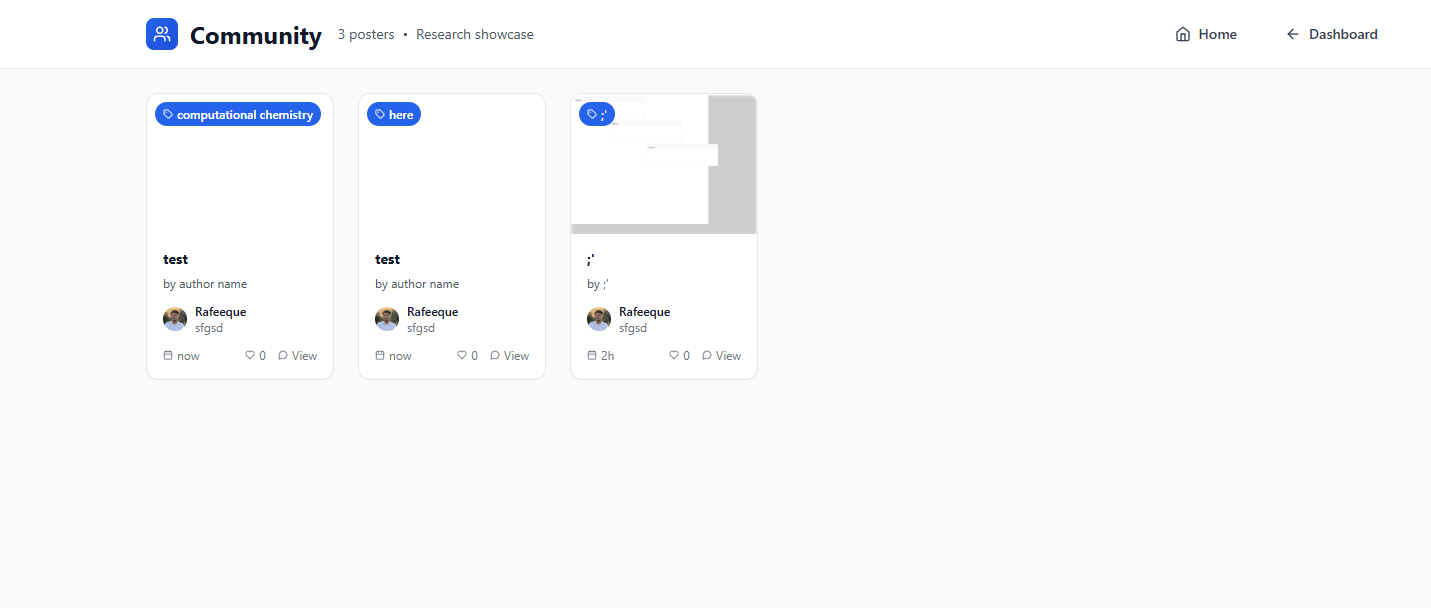The width and height of the screenshot is (1431, 608).
Task: Click Rafeeque name on computational chemistry card
Action: click(220, 312)
